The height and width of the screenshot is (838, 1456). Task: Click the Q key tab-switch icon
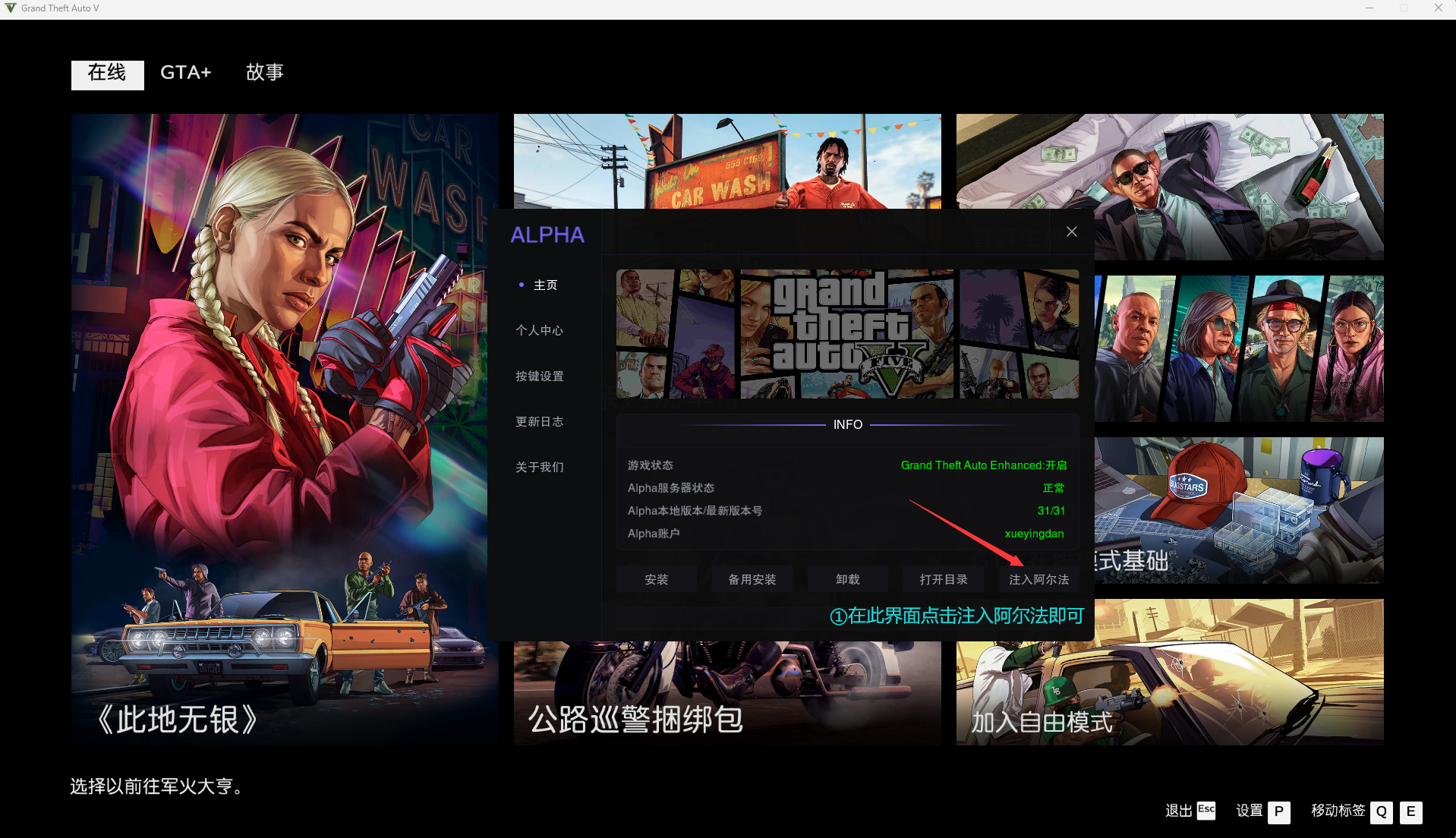click(1381, 812)
